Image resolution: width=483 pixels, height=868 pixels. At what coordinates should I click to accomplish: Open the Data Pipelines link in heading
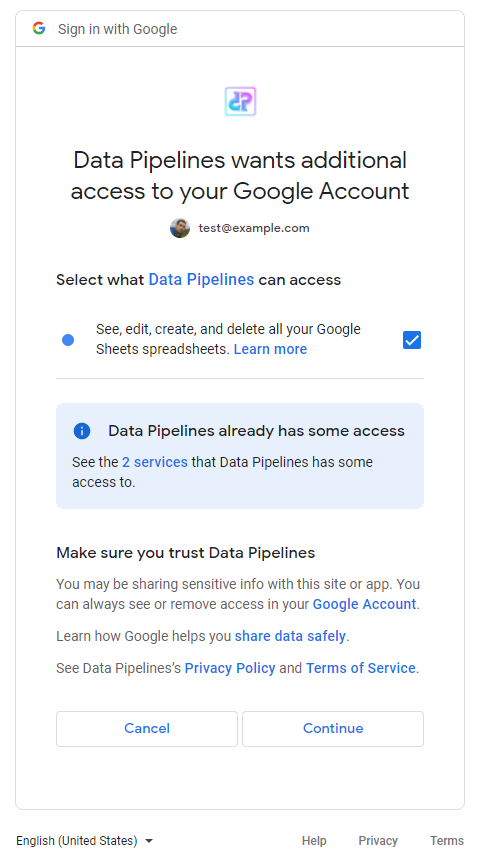tap(201, 280)
